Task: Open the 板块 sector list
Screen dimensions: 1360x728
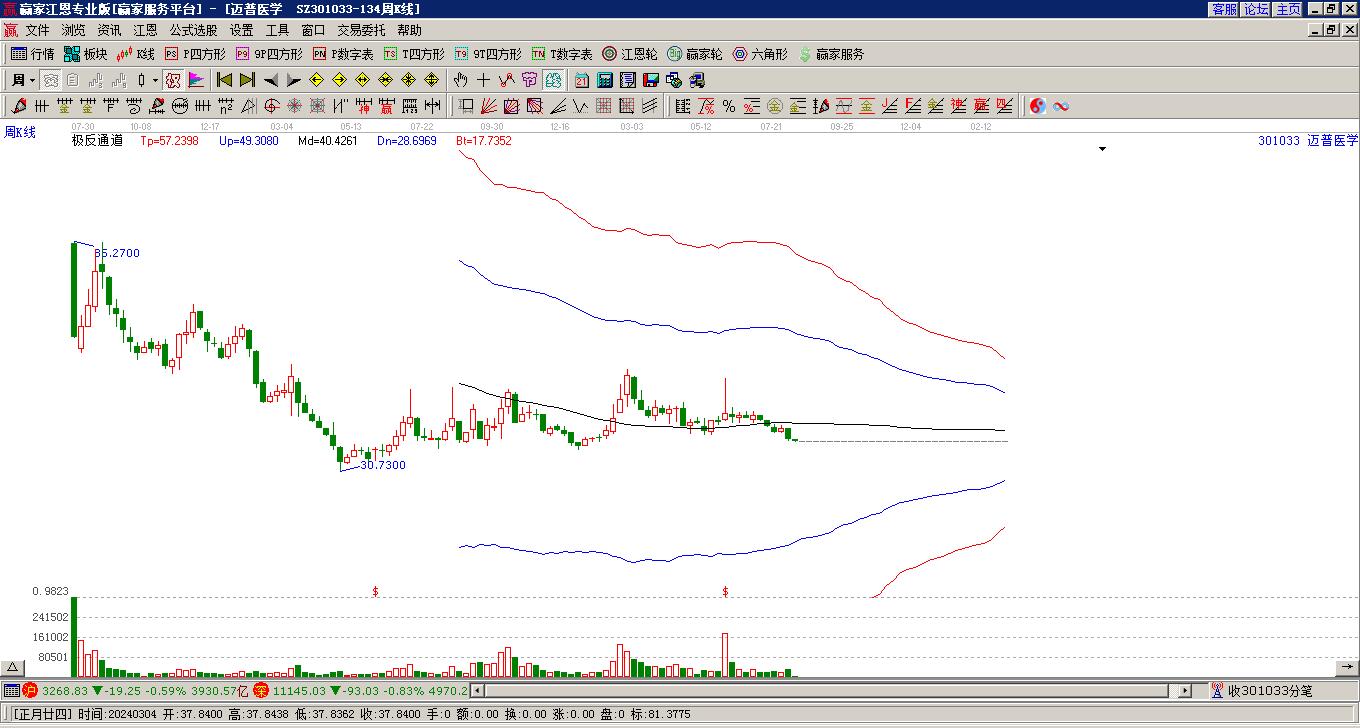Action: tap(85, 54)
